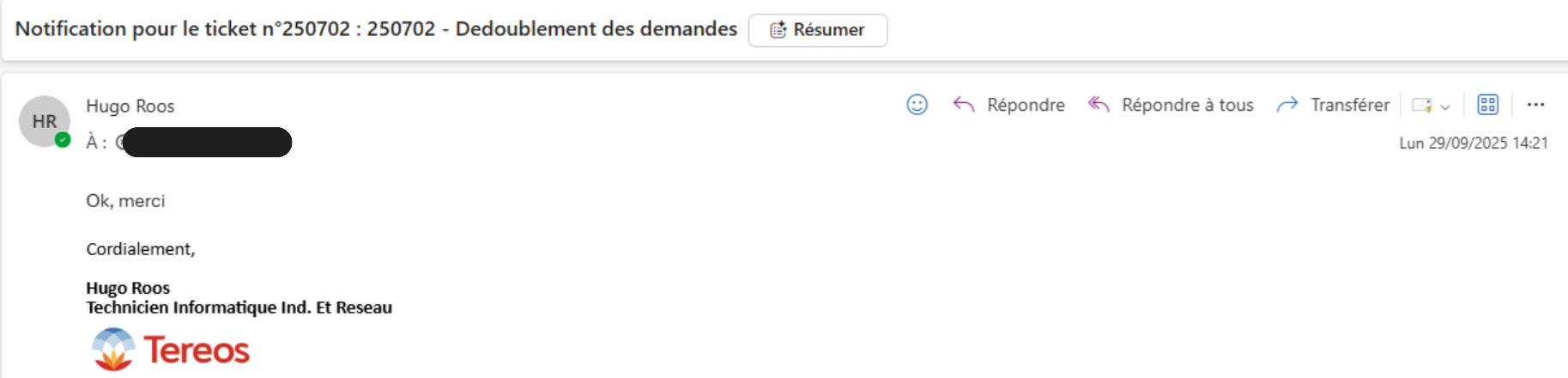Click the "Ok, merci" message text

tap(125, 201)
